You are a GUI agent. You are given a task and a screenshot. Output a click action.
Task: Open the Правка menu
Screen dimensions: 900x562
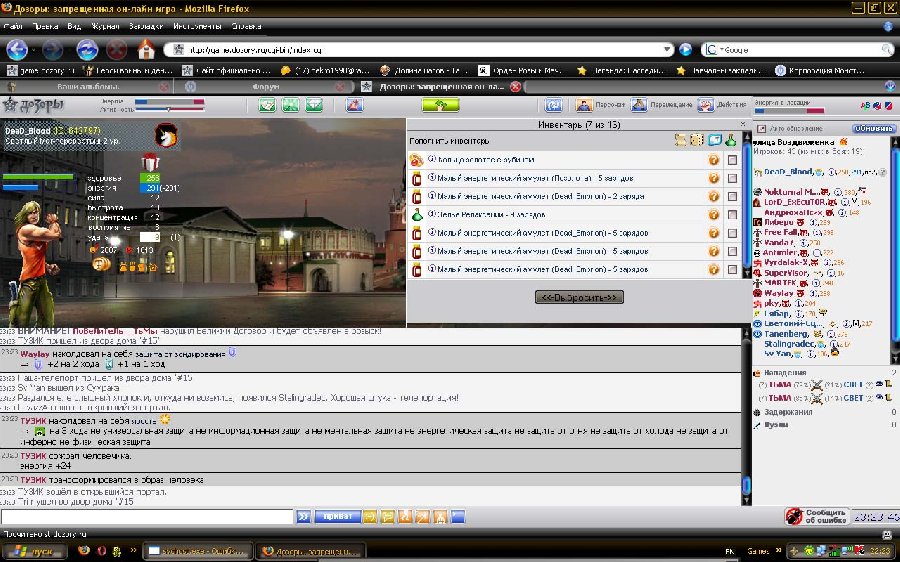pos(45,26)
